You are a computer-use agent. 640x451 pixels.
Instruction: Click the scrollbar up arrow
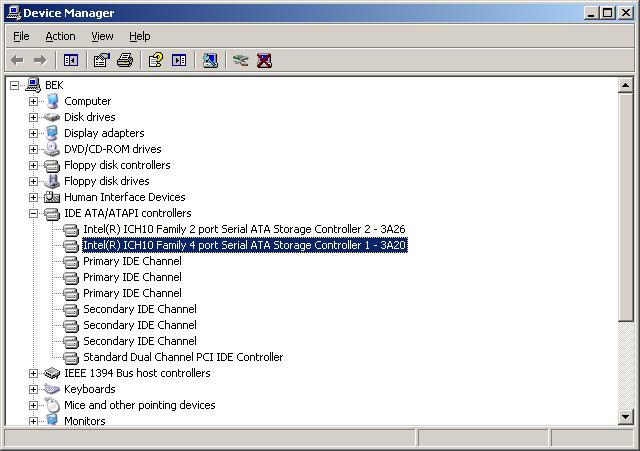point(625,85)
